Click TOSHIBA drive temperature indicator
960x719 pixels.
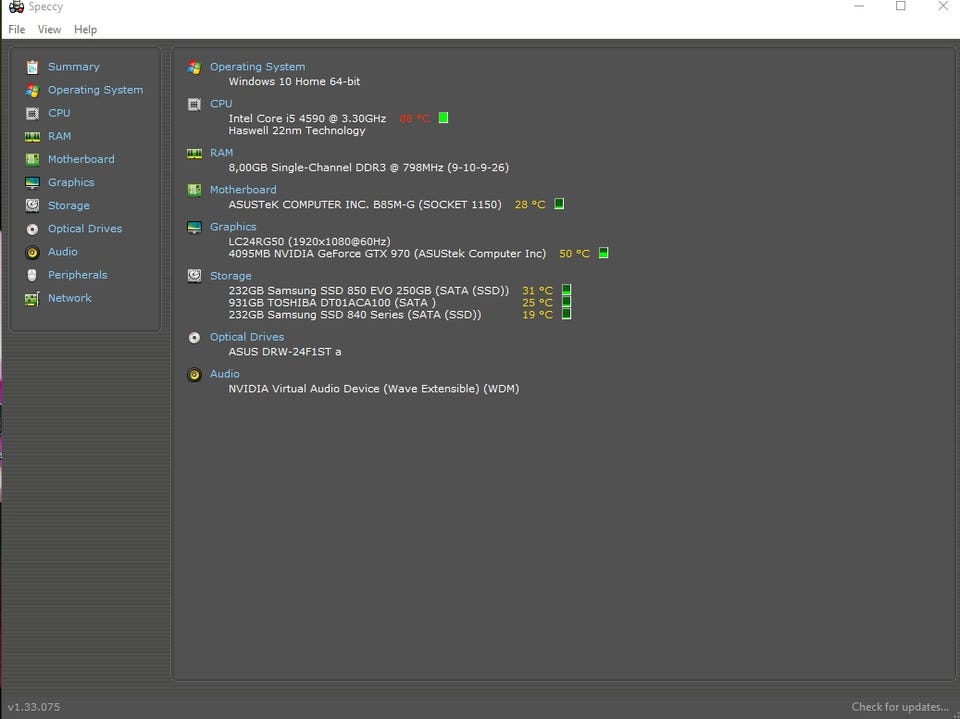coord(566,302)
